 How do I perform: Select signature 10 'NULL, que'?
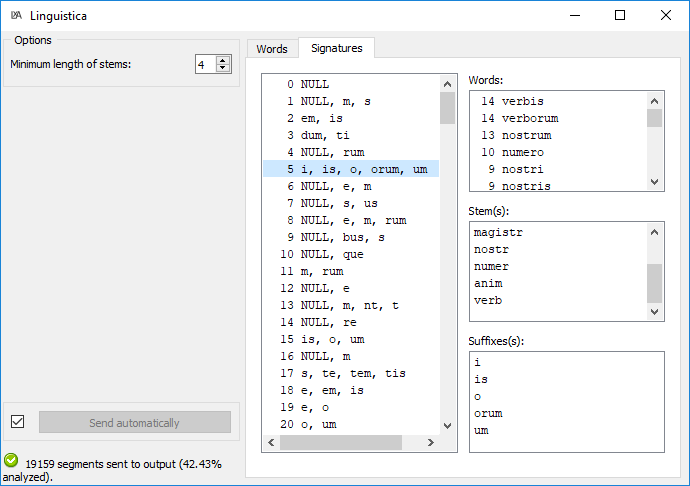[x=351, y=254]
